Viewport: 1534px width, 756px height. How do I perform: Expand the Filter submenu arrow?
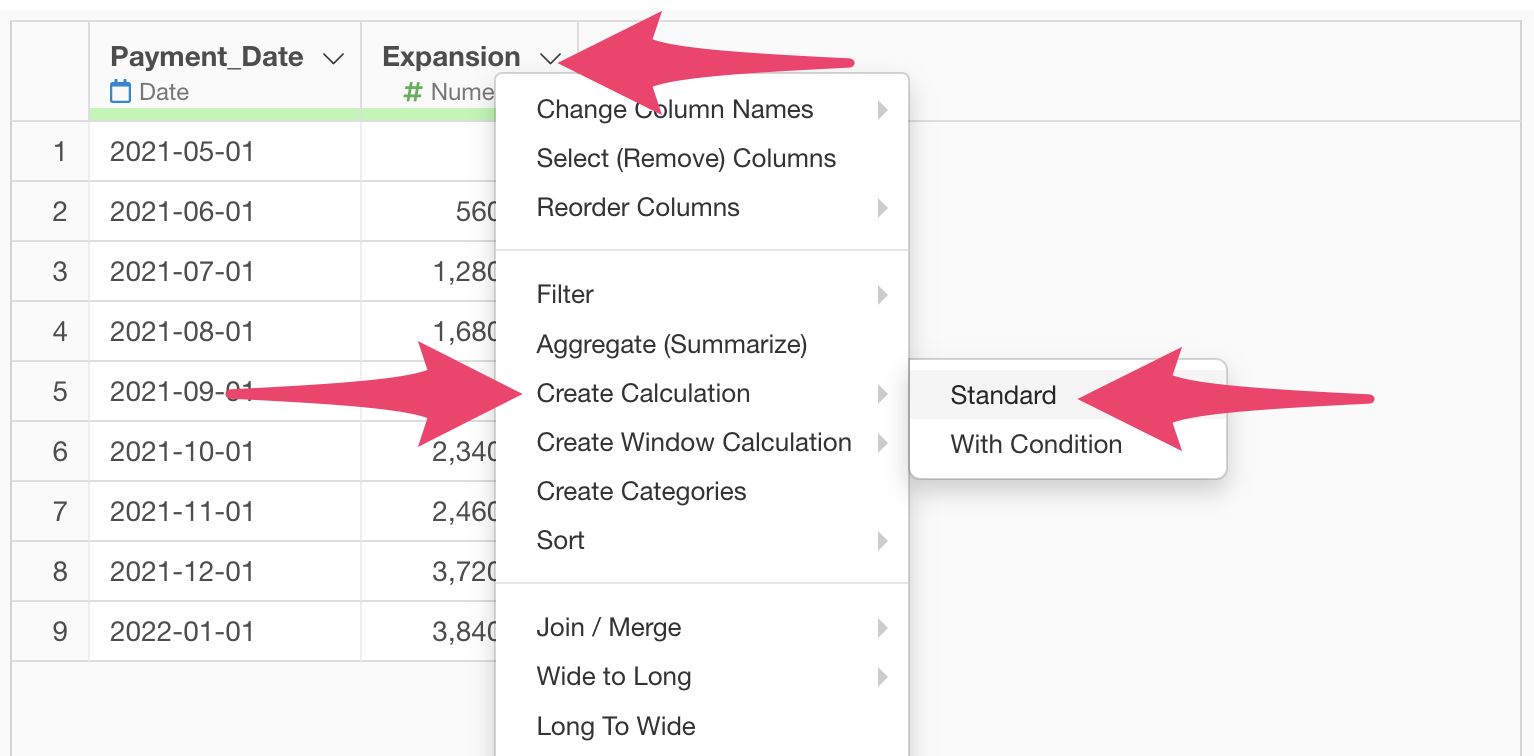click(x=883, y=295)
